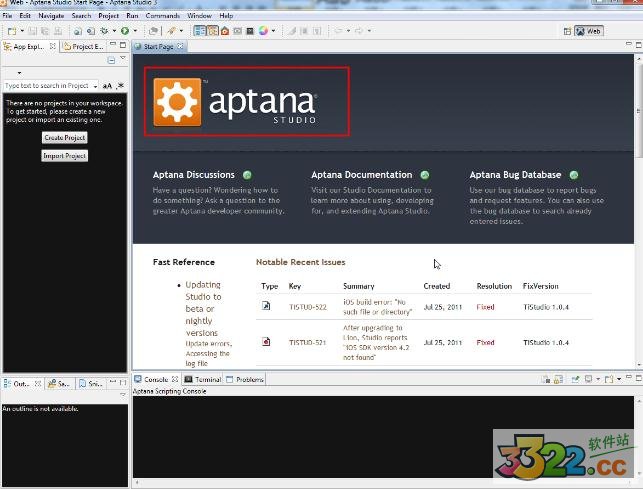643x489 pixels.
Task: Click the green icon beside Aptana Bug Database
Action: (x=573, y=175)
